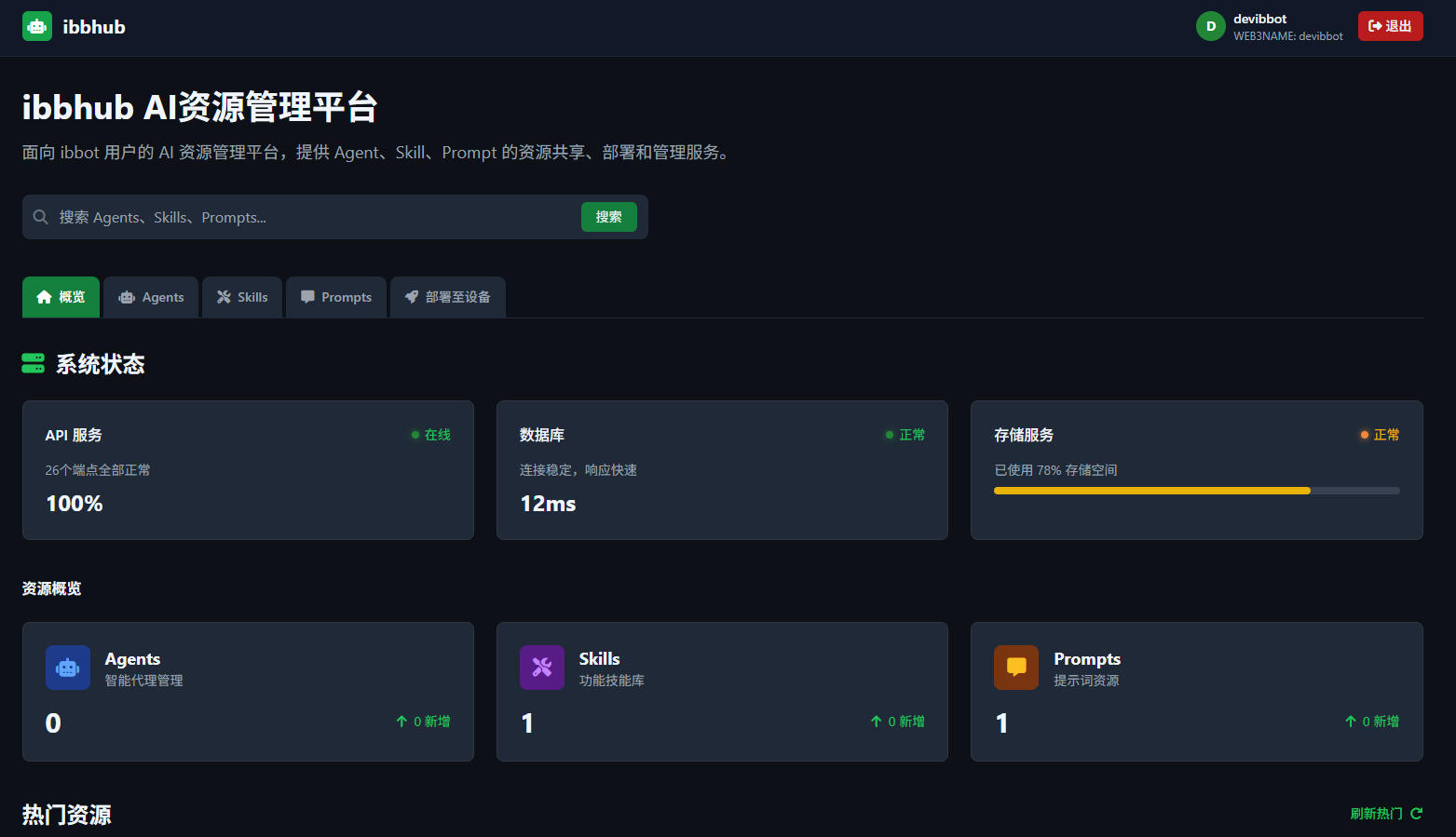Click the 26个端点全部正常 text
This screenshot has width=1456, height=837.
pyautogui.click(x=98, y=470)
